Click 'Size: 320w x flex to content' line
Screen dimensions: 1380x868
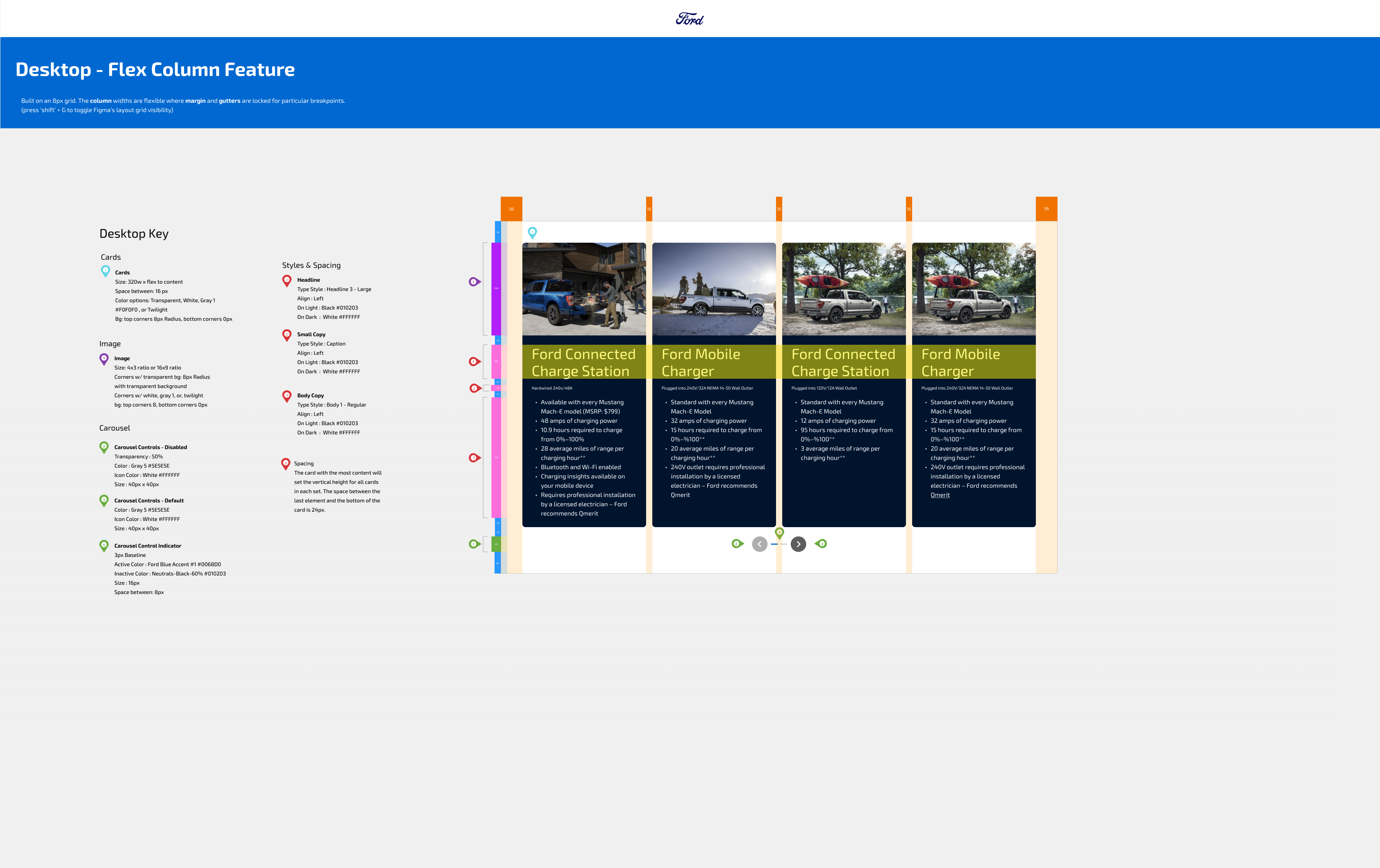149,282
